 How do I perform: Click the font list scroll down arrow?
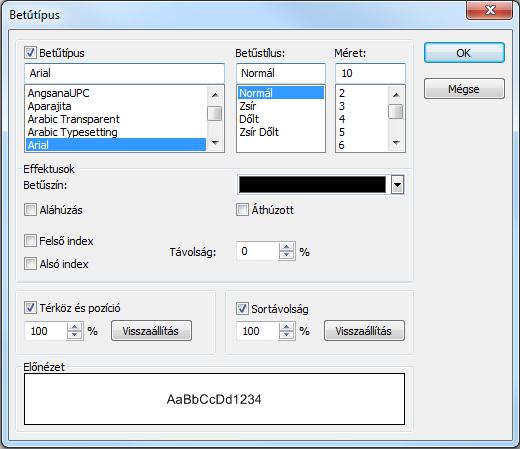[215, 143]
